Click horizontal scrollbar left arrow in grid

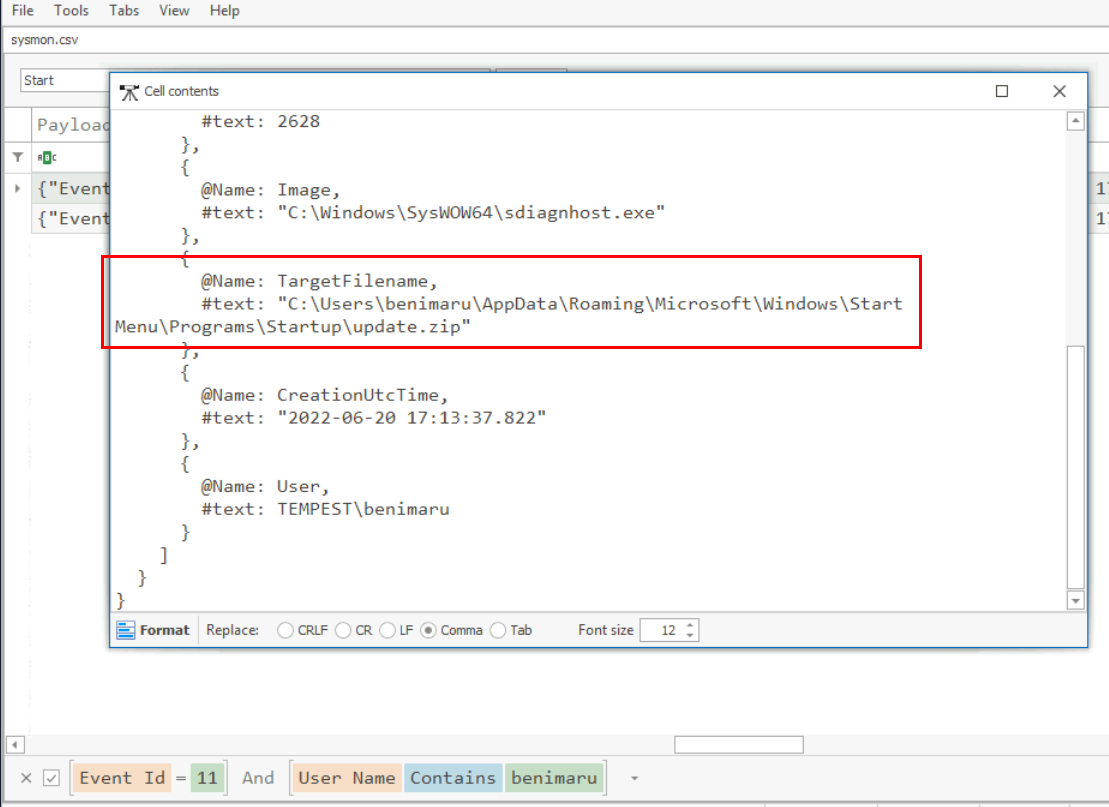pyautogui.click(x=15, y=745)
